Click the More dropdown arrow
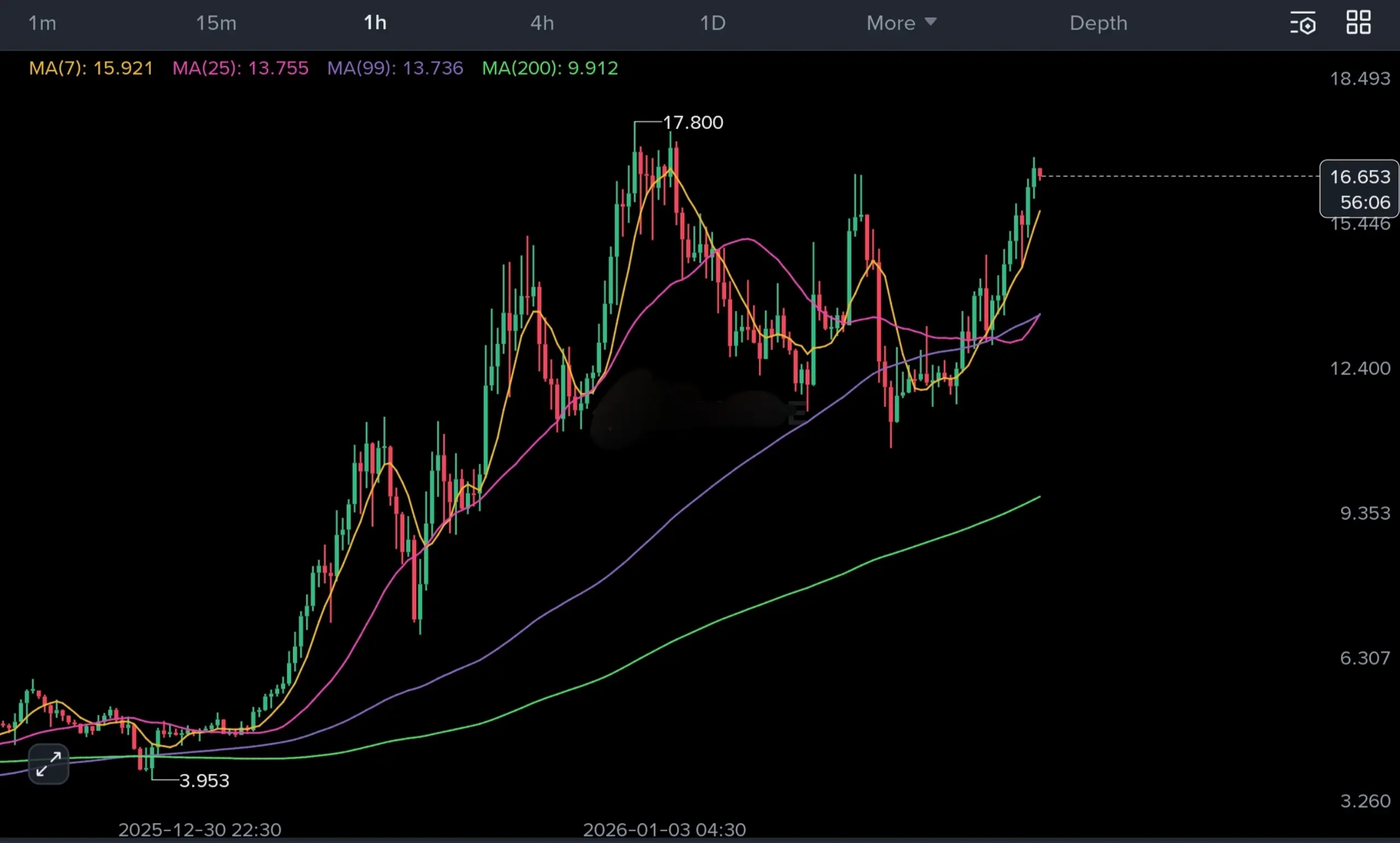 (x=930, y=21)
